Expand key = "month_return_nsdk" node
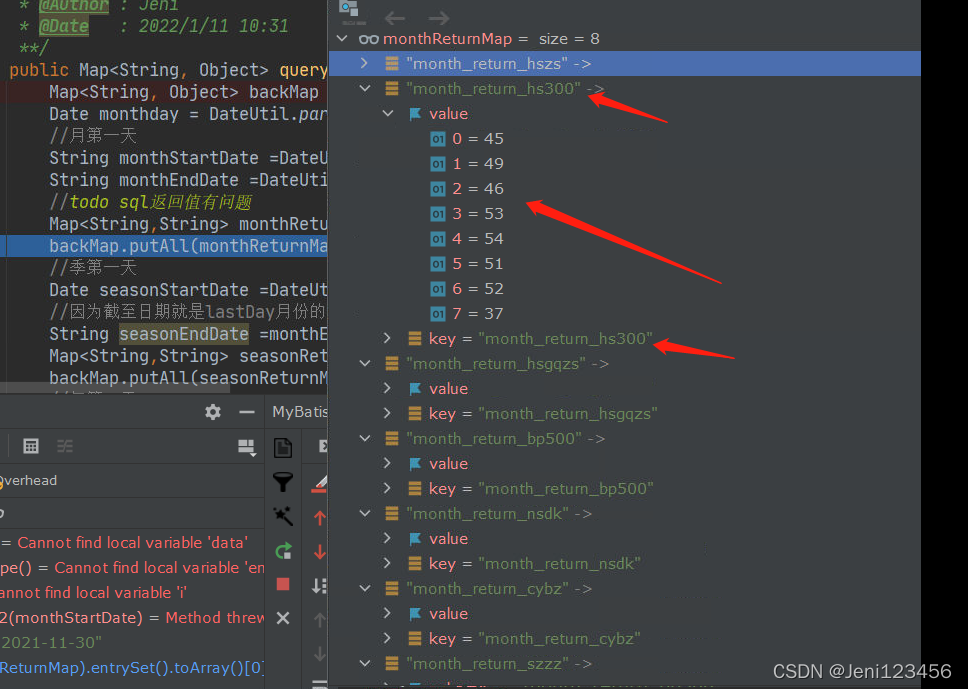 click(x=387, y=563)
